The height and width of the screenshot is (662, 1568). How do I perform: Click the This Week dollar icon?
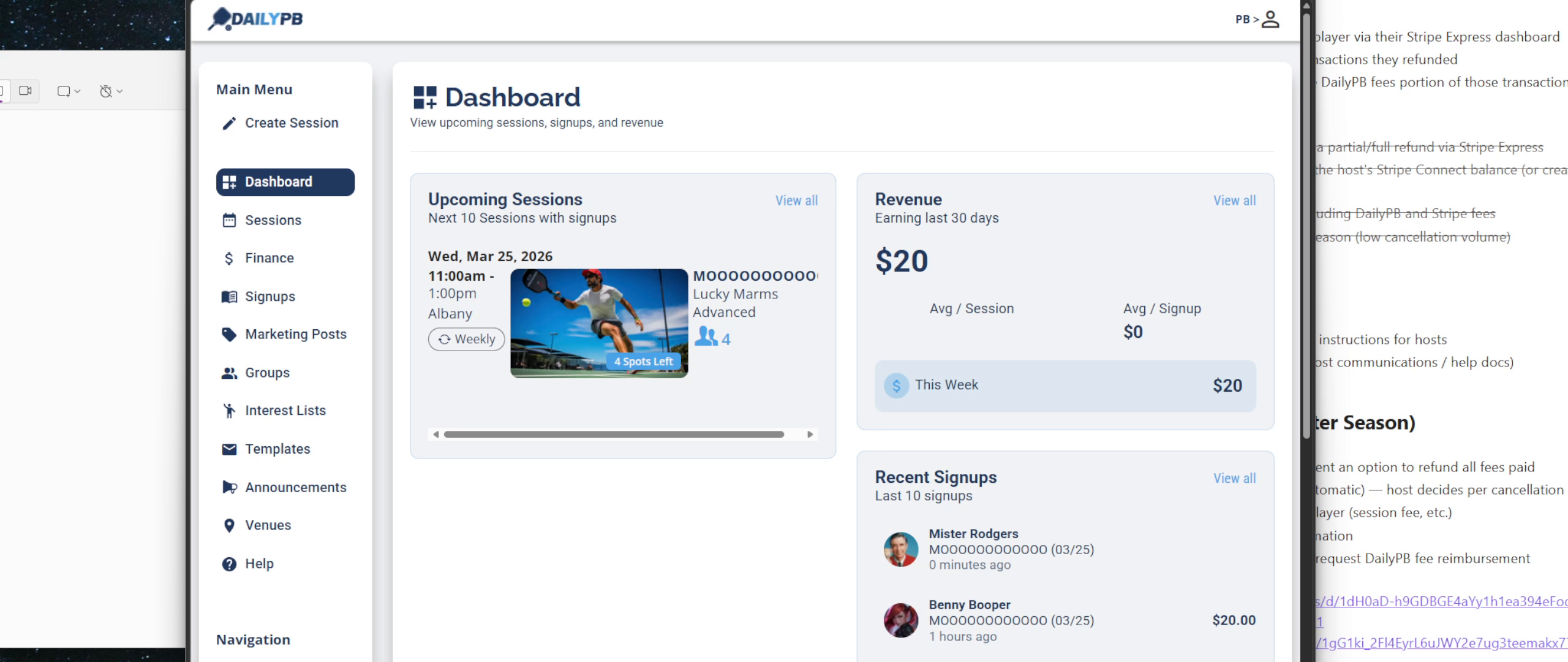coord(896,386)
